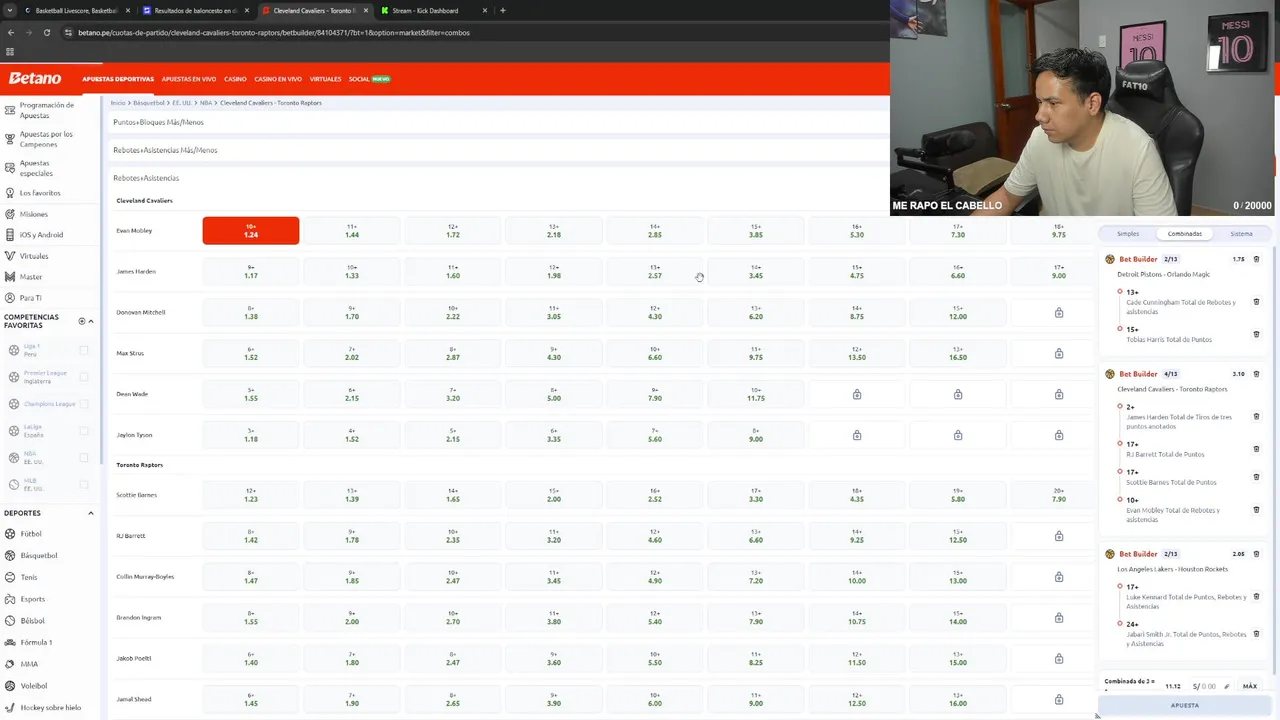Switch betslip to Simples tab
Screen dimensions: 1280x720
[x=1128, y=234]
